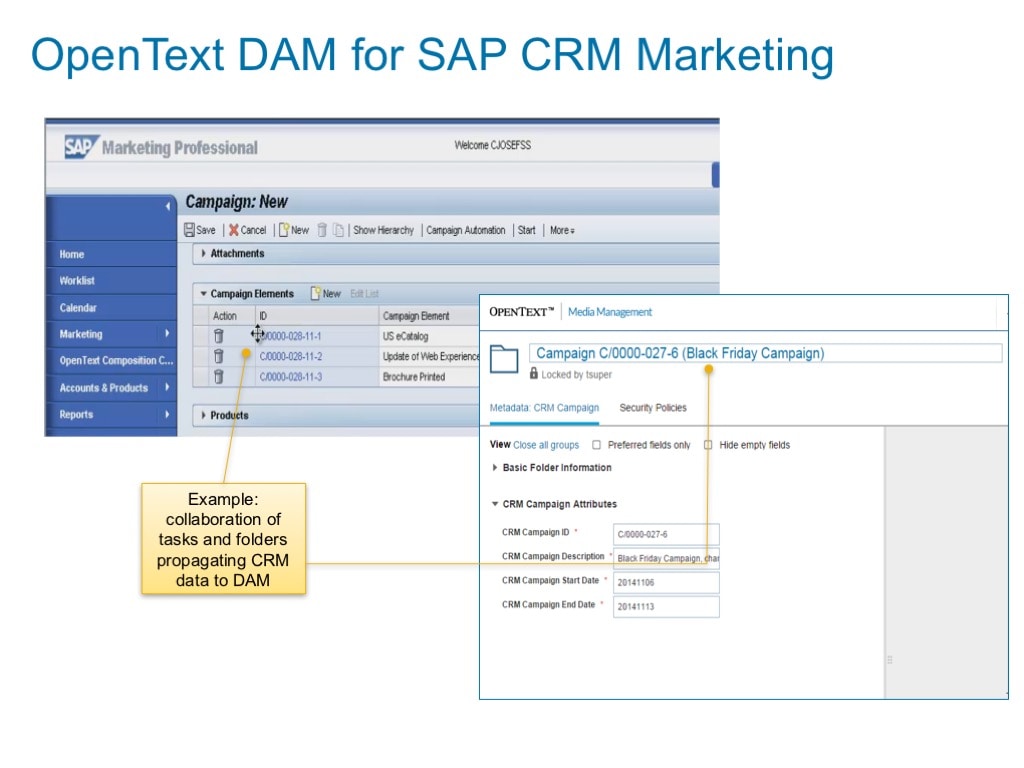Click New in the campaign toolbar
Viewport: 1024px width, 768px height.
[294, 230]
